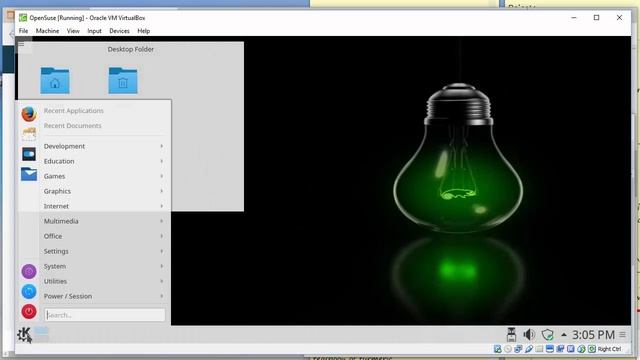The width and height of the screenshot is (640, 360).
Task: Click the panel settings hamburger icon beside clock
Action: (x=622, y=335)
